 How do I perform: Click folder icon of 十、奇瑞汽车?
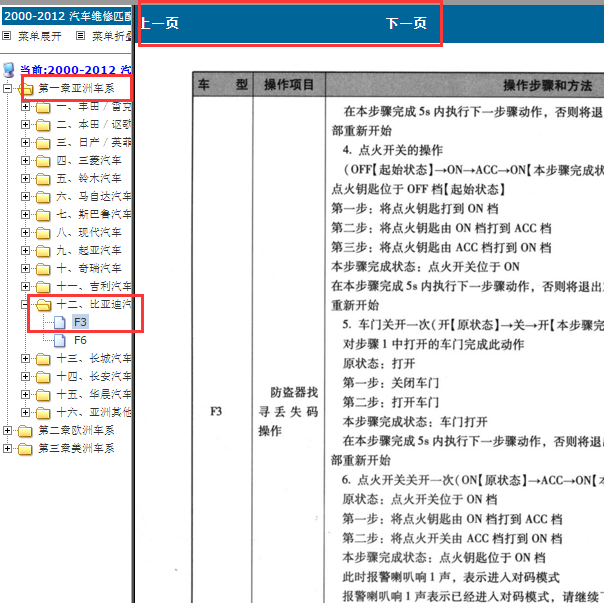coord(43,269)
